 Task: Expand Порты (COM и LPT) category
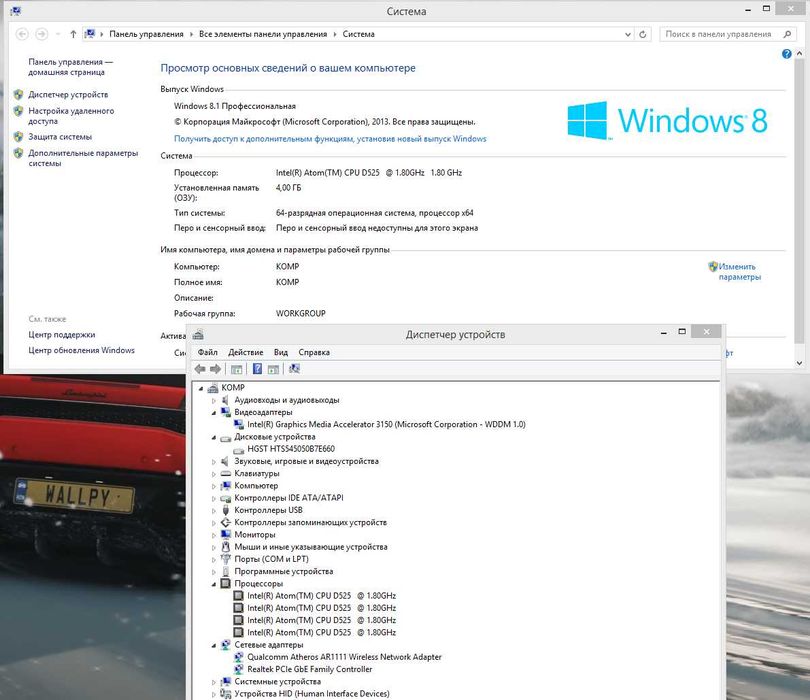pyautogui.click(x=214, y=559)
